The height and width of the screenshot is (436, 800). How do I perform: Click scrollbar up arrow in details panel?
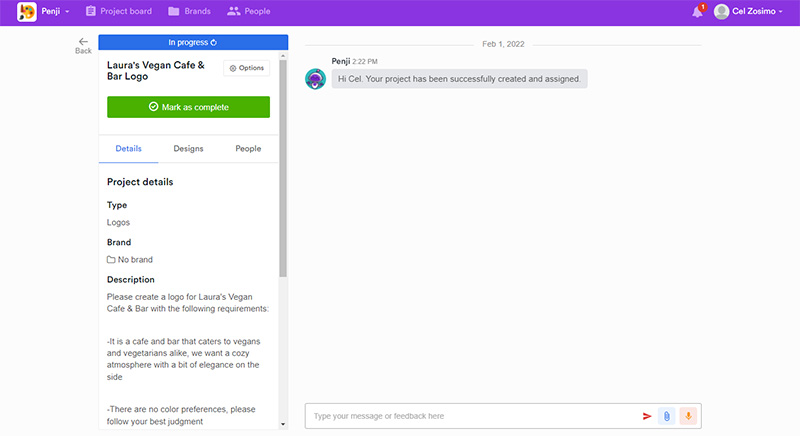coord(283,56)
